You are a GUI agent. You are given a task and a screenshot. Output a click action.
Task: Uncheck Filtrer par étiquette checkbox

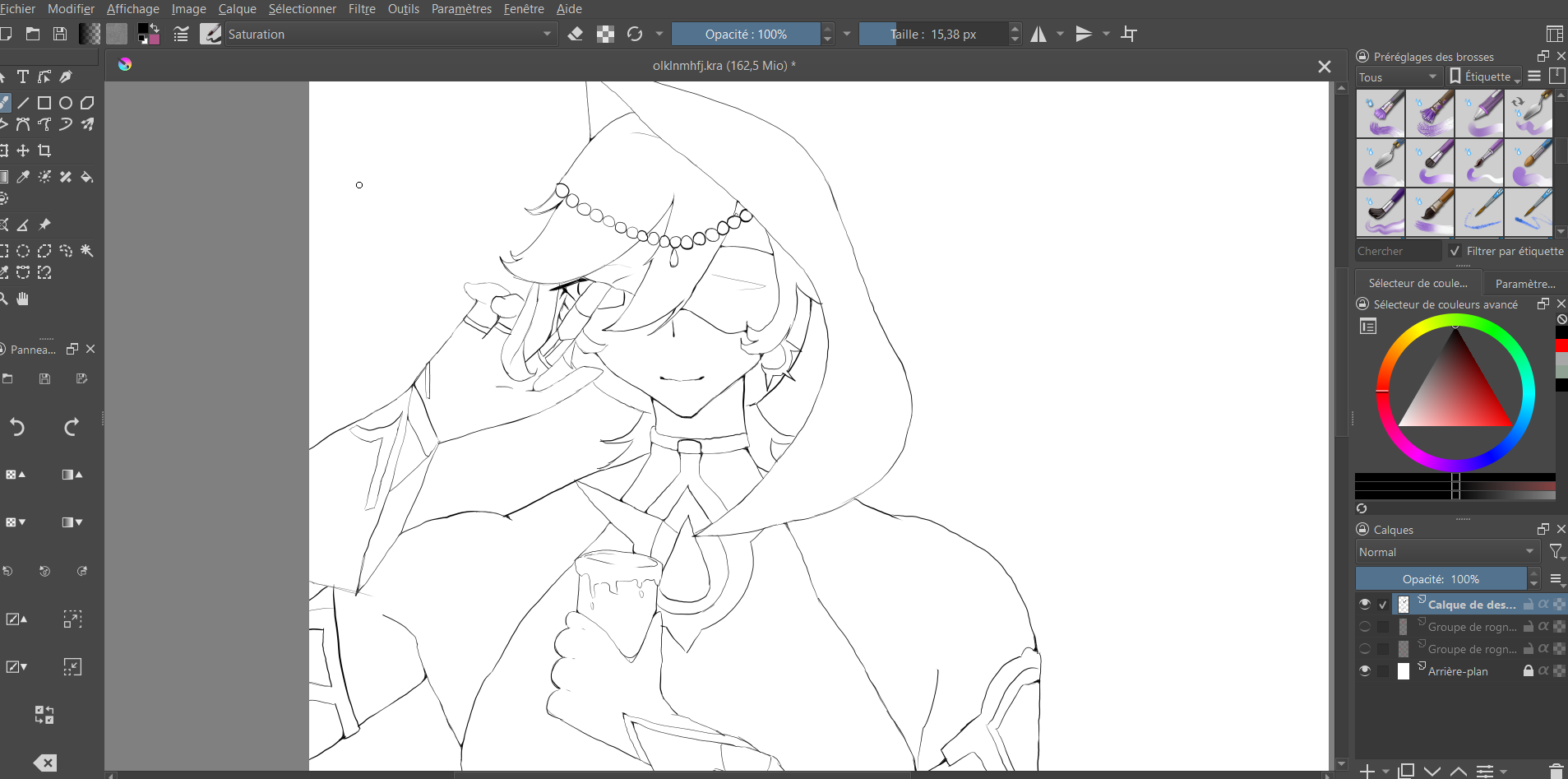coord(1455,251)
